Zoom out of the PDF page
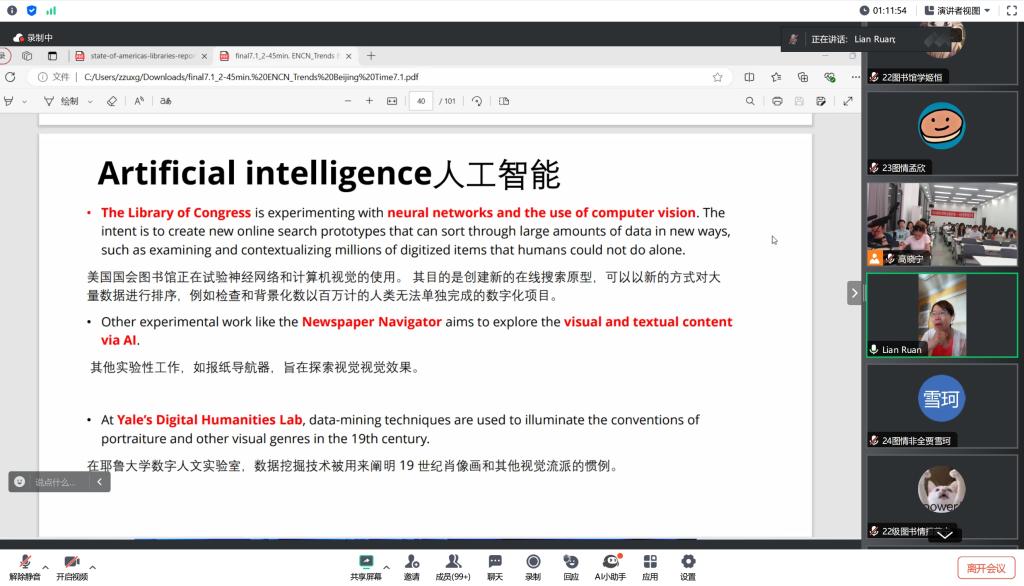Viewport: 1024px width, 586px height. [348, 101]
